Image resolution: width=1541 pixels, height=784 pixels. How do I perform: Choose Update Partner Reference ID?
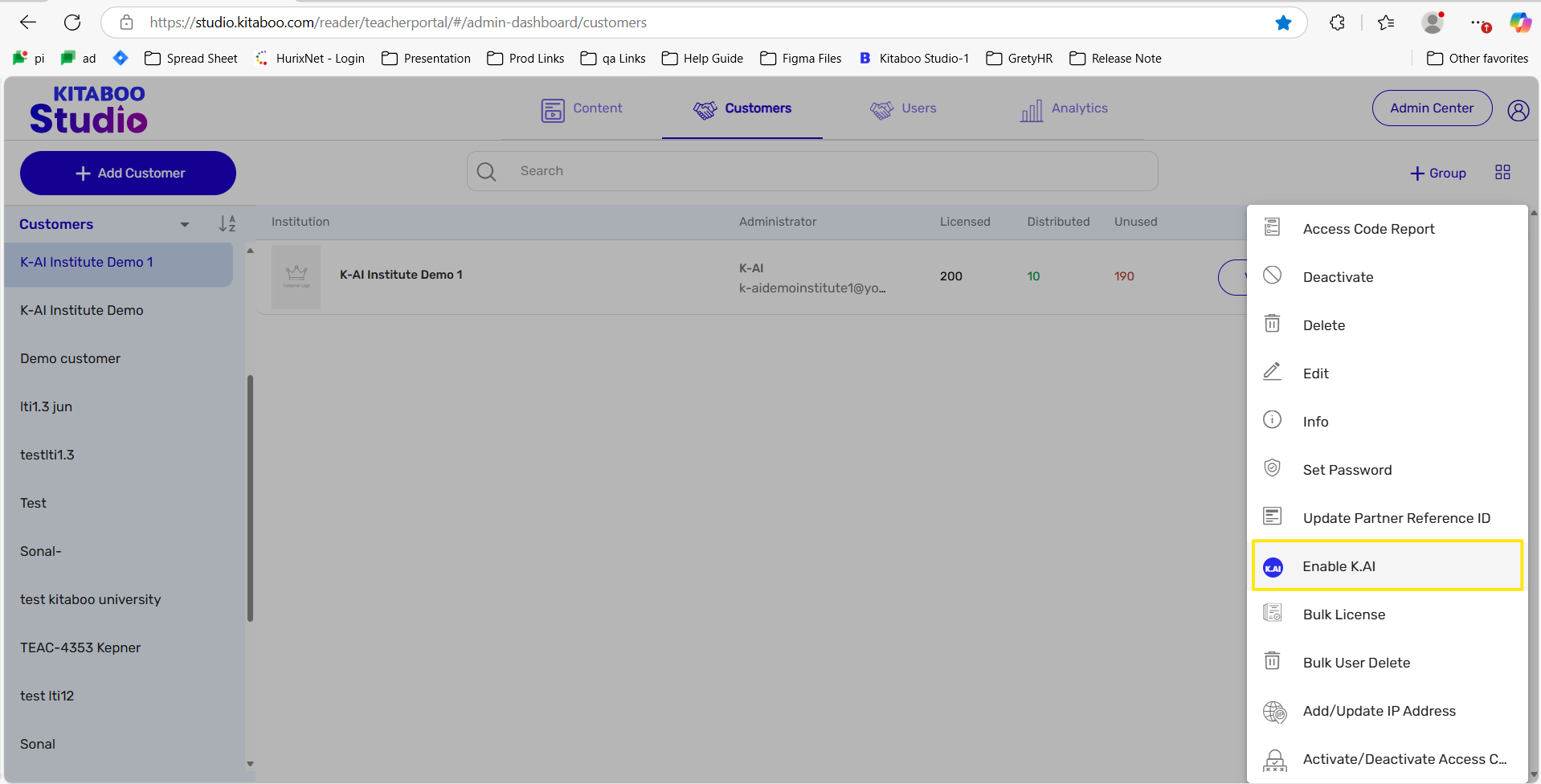pyautogui.click(x=1388, y=518)
